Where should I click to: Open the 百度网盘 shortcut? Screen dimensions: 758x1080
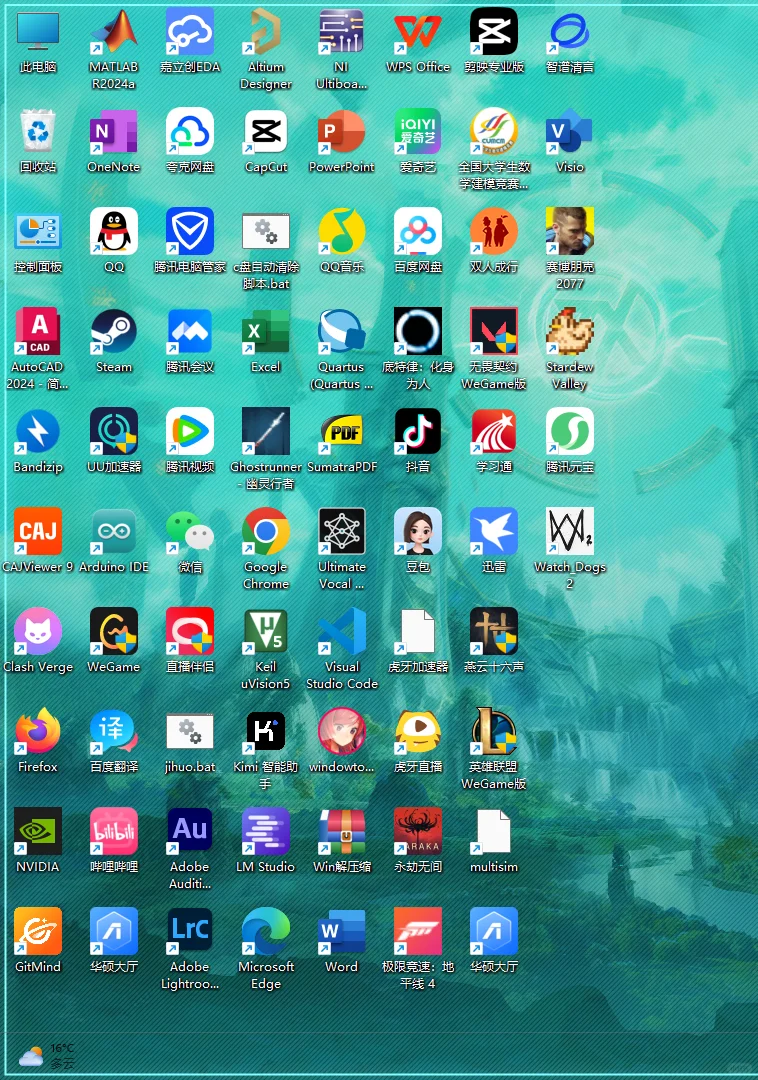pos(418,231)
